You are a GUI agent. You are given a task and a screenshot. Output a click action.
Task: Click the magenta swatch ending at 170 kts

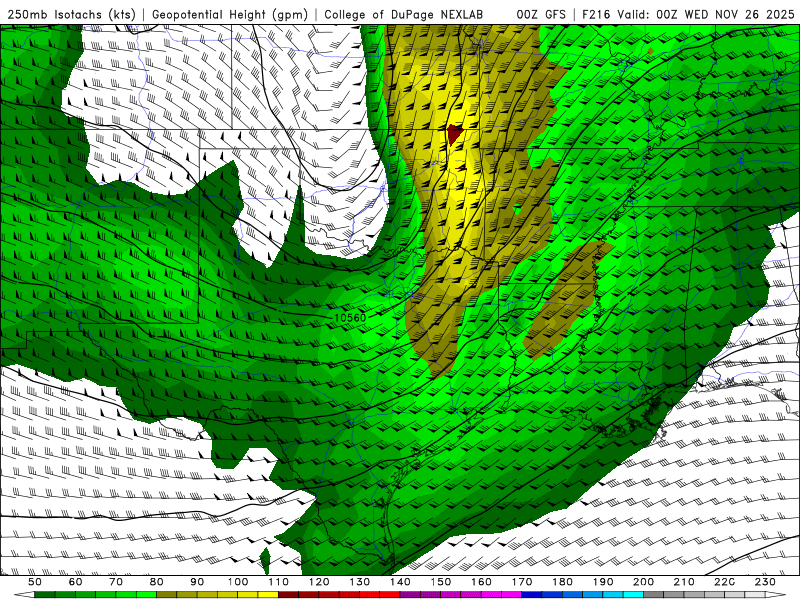pyautogui.click(x=512, y=595)
